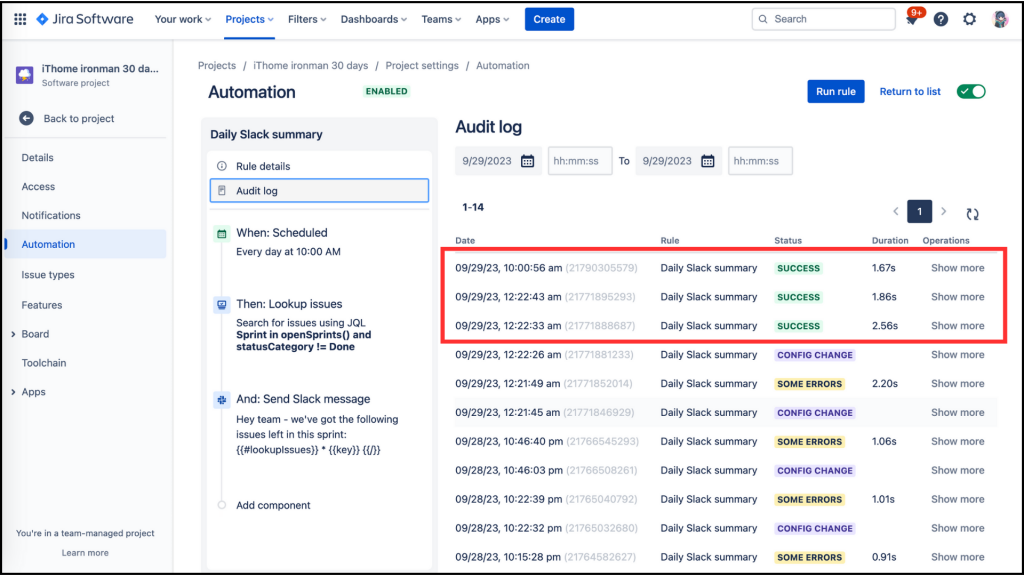The image size is (1024, 576).
Task: Open the user profile avatar
Action: click(x=1000, y=19)
